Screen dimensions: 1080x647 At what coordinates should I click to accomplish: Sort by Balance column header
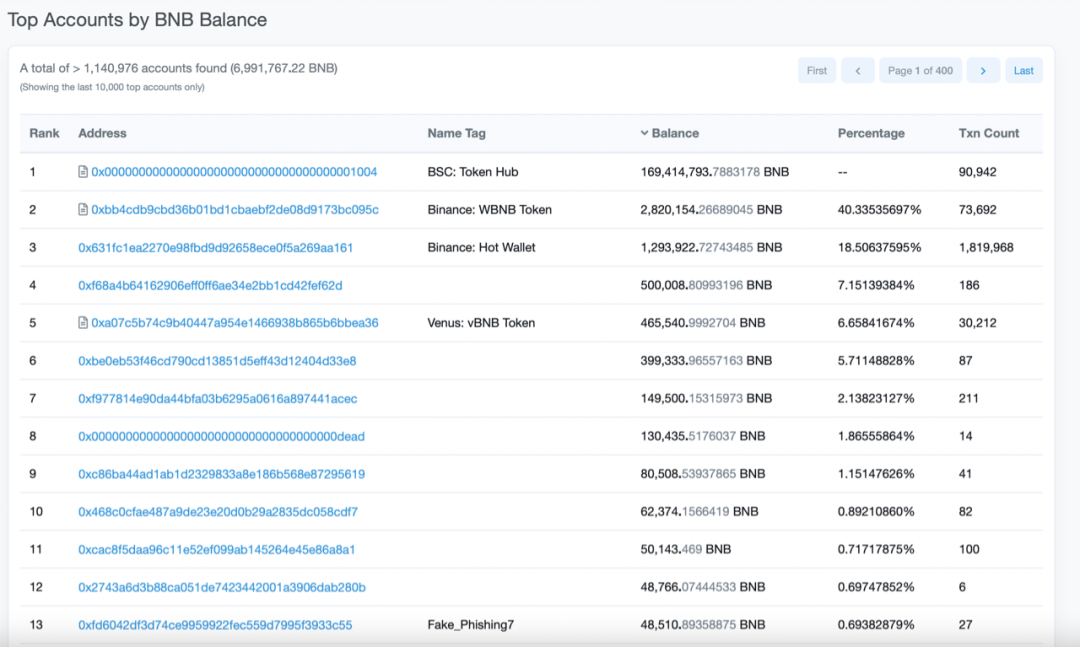pos(674,133)
